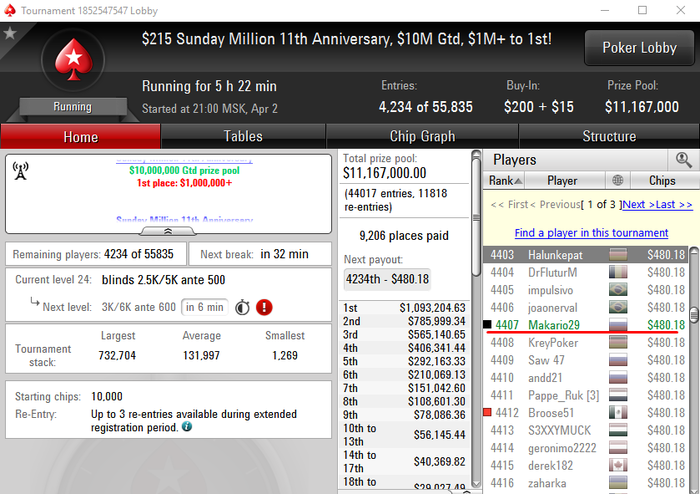The width and height of the screenshot is (700, 494).
Task: Sort players by Rank column
Action: tap(504, 180)
